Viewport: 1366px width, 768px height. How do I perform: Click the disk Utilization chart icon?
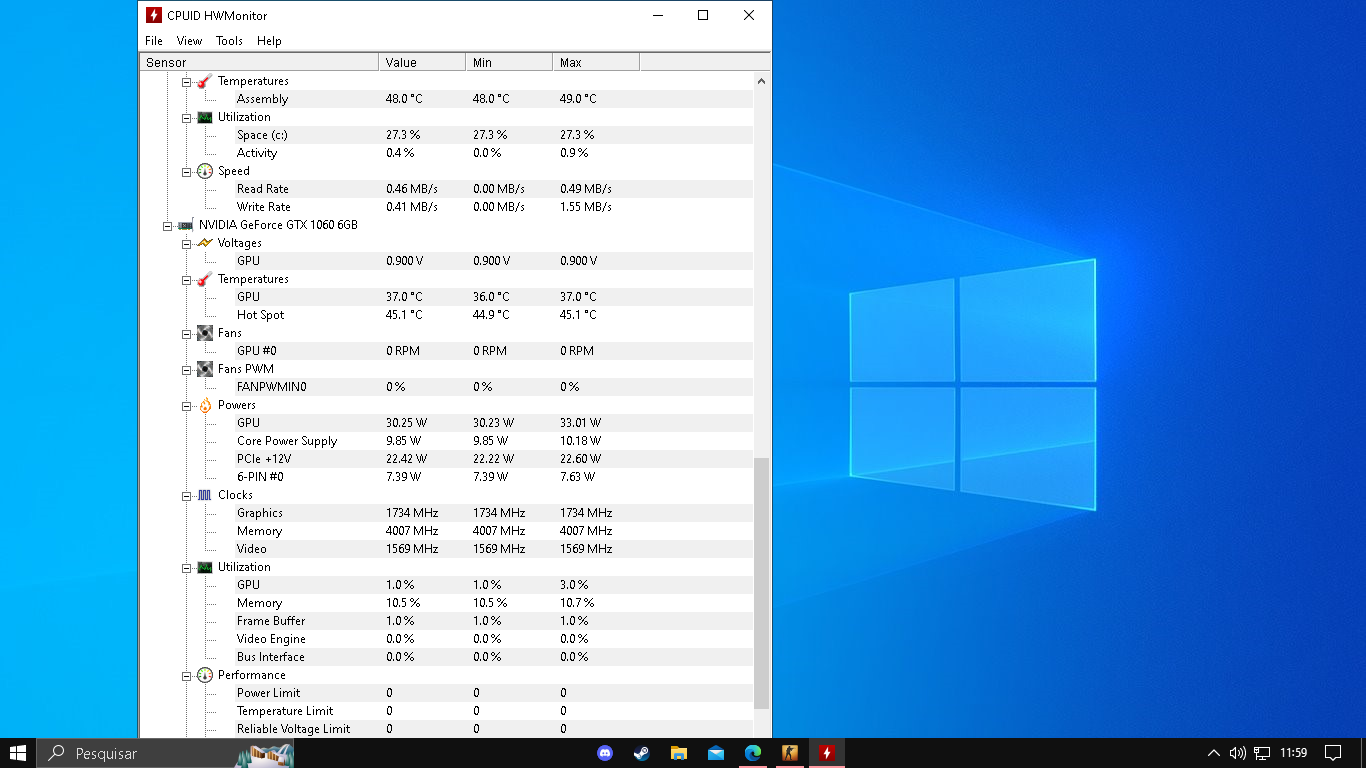click(x=205, y=117)
